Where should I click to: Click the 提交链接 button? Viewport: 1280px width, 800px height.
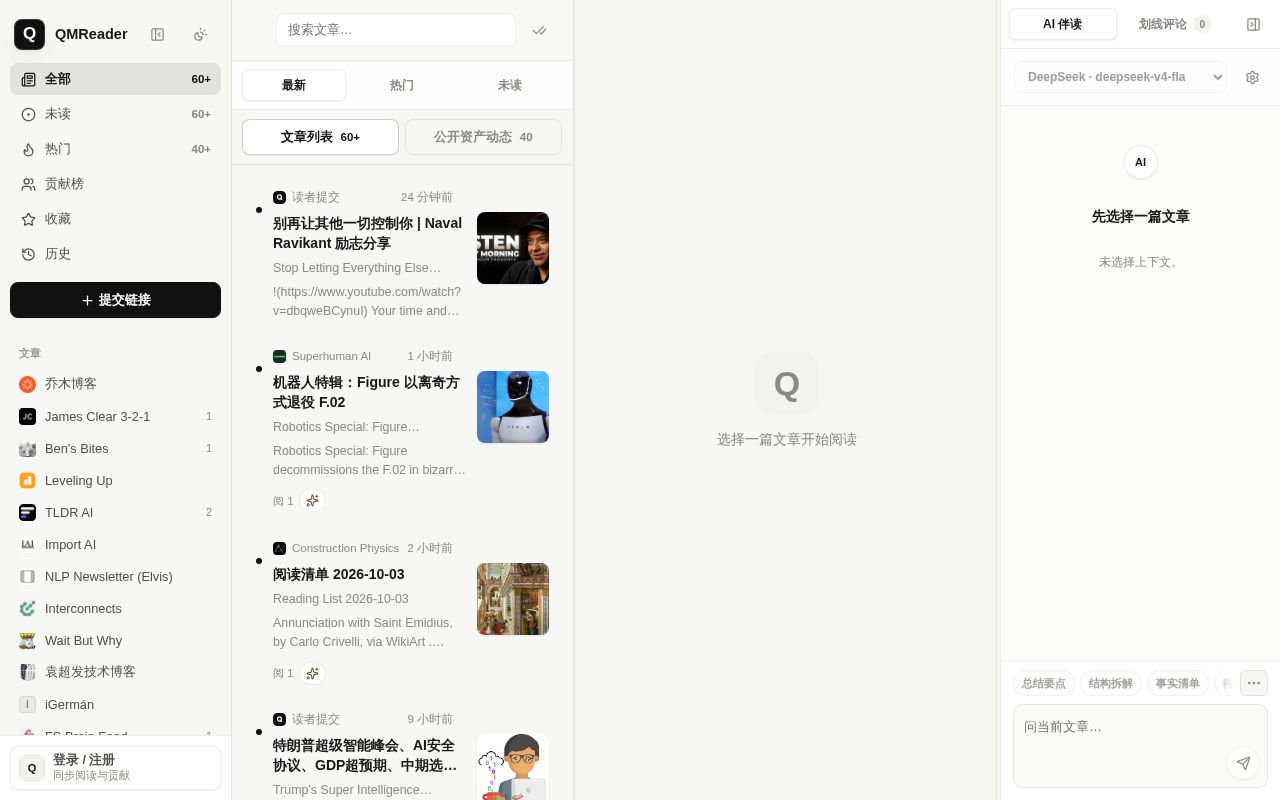pos(115,300)
